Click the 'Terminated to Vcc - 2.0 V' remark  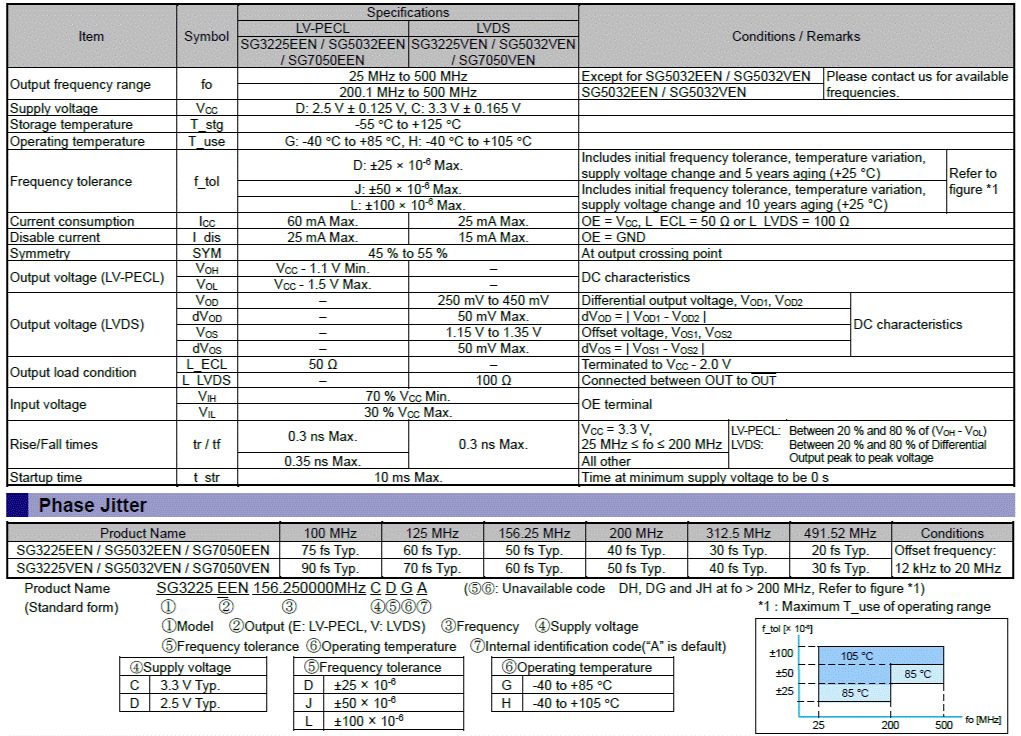(x=656, y=364)
